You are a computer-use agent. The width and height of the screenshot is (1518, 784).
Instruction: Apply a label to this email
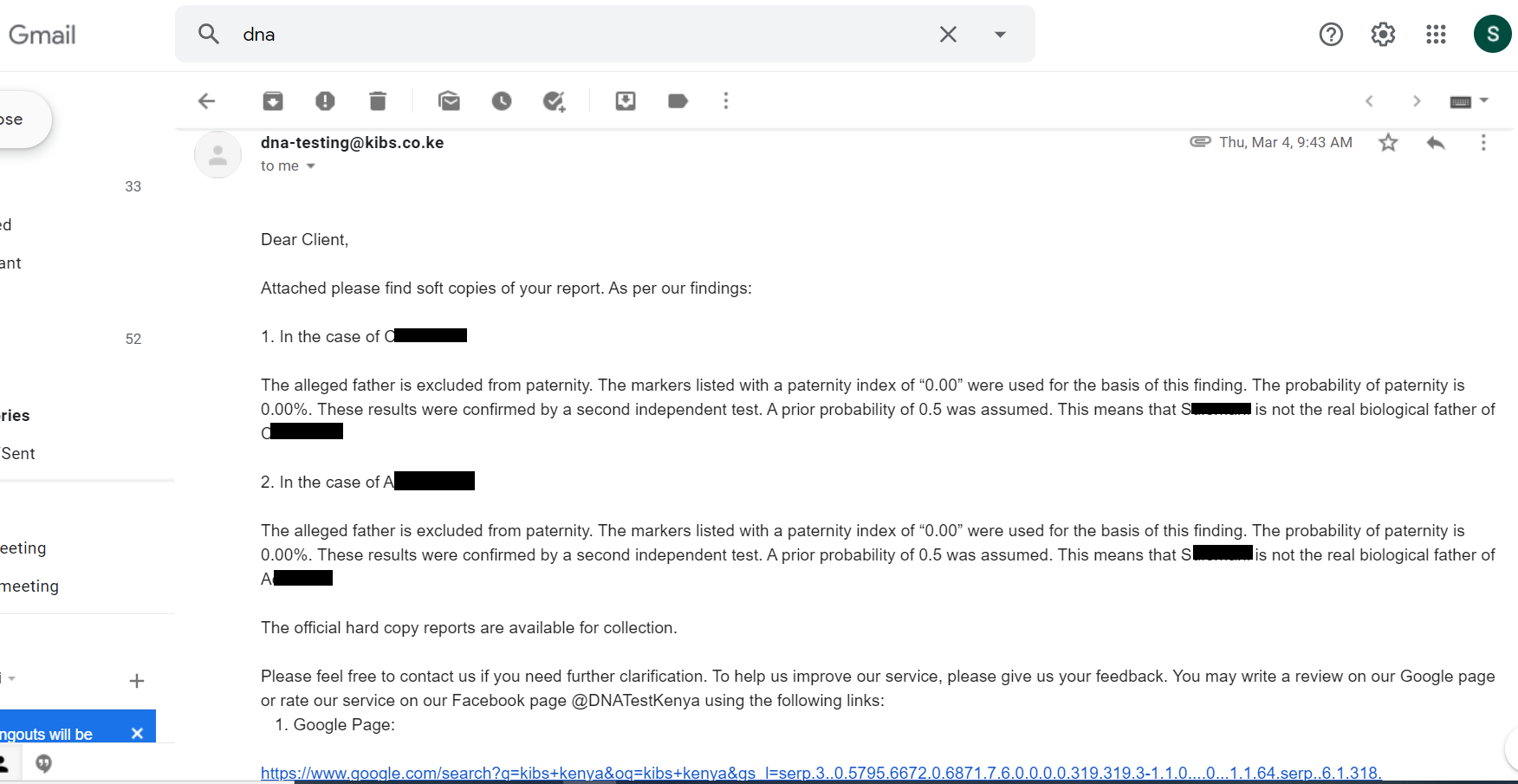click(678, 101)
